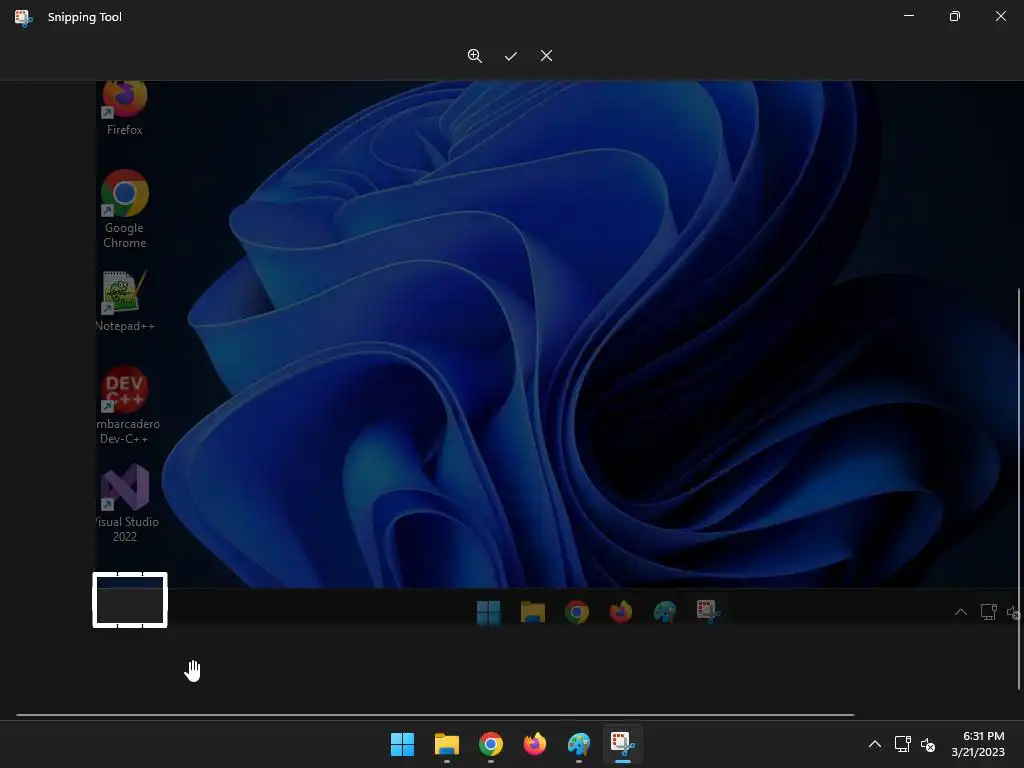
Task: Click the muted volume icon in the tray
Action: [927, 744]
